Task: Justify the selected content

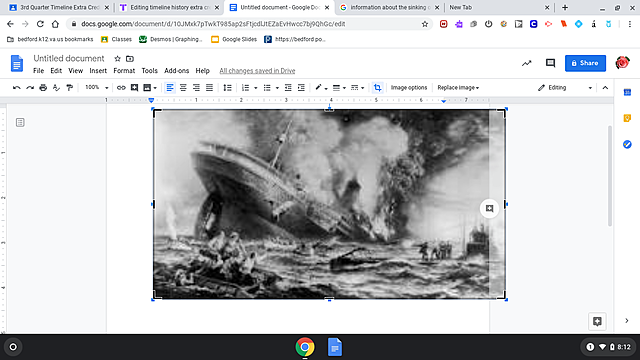Action: [209, 87]
